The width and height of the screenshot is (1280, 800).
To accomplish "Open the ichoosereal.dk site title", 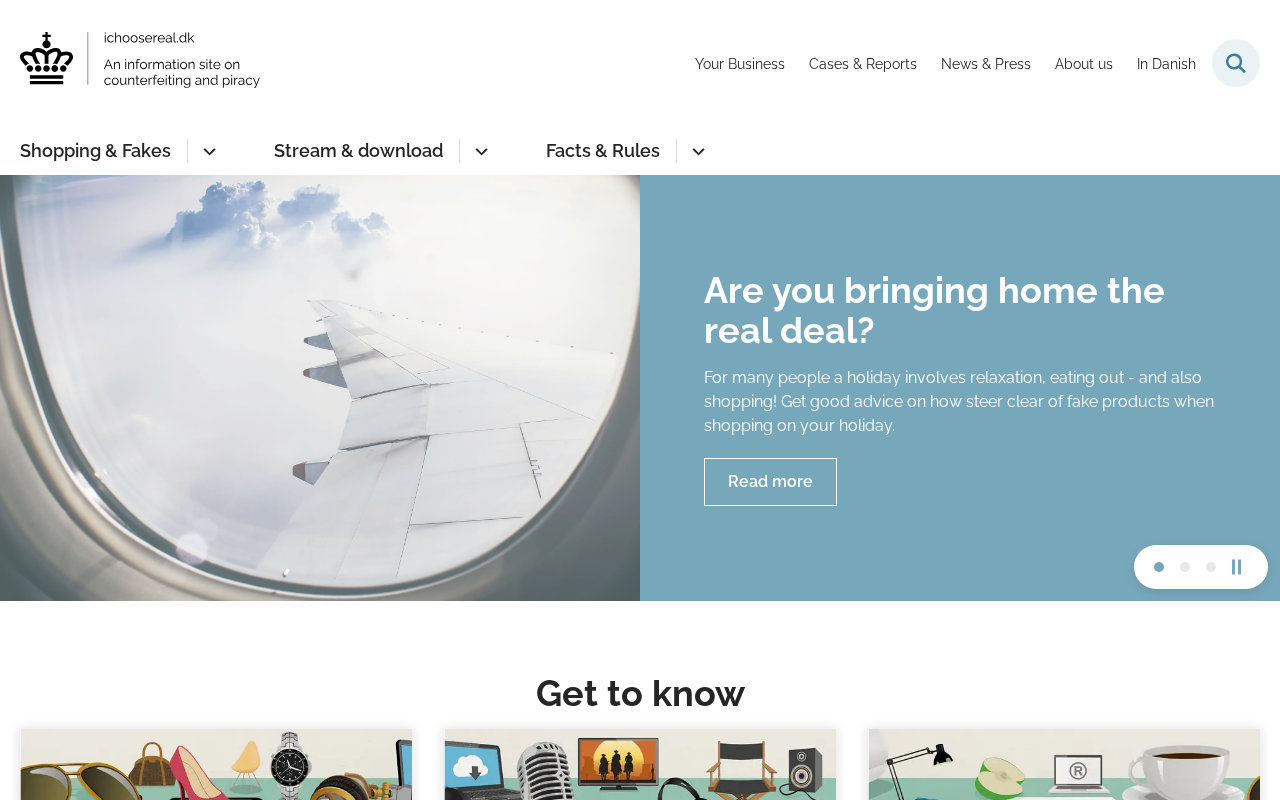I will point(149,38).
